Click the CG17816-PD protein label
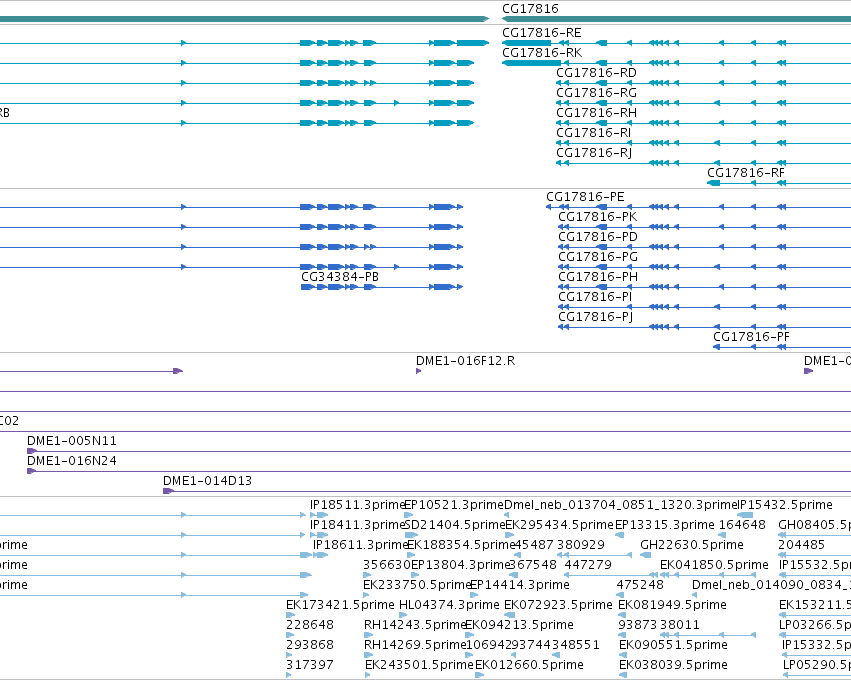Image resolution: width=851 pixels, height=680 pixels. (598, 237)
